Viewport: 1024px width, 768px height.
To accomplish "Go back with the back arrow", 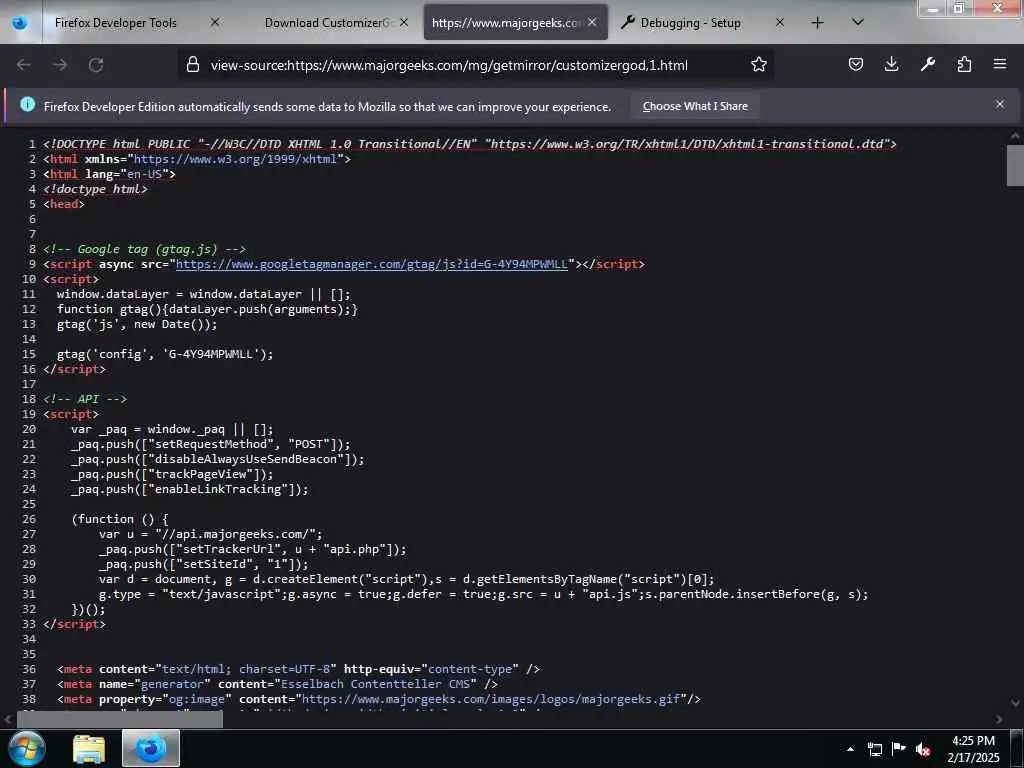I will tap(24, 65).
